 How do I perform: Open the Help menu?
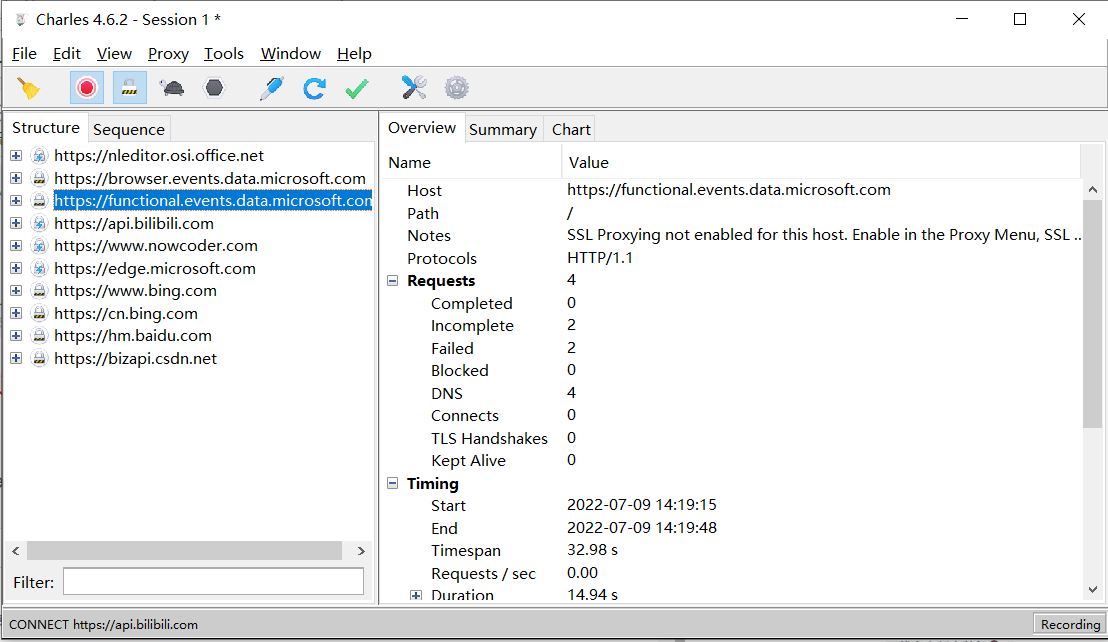(x=354, y=54)
